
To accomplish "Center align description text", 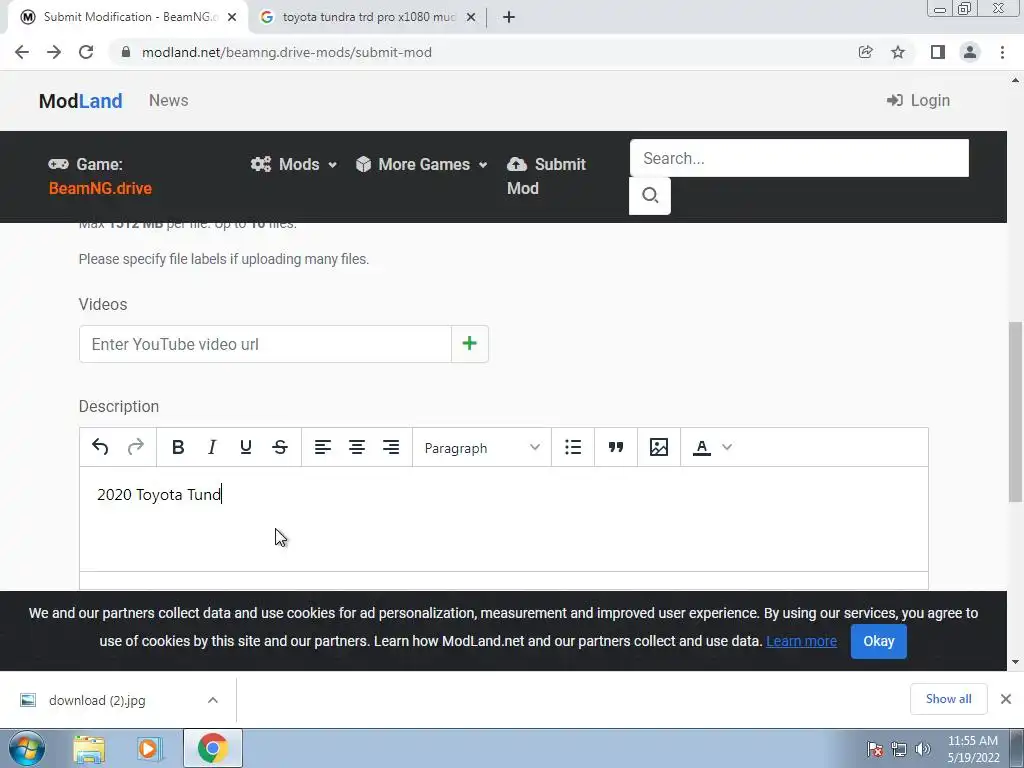I will (x=357, y=447).
